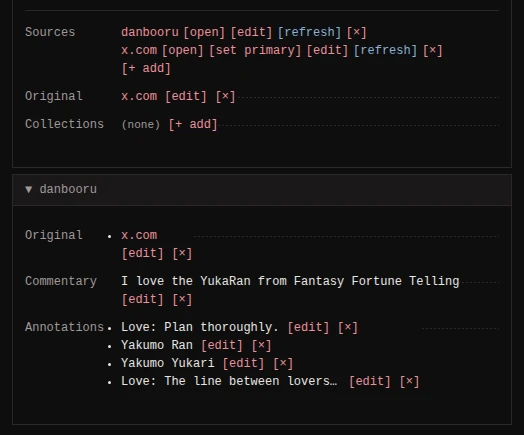Select 'Yakumo Ran' annotation text

157,345
